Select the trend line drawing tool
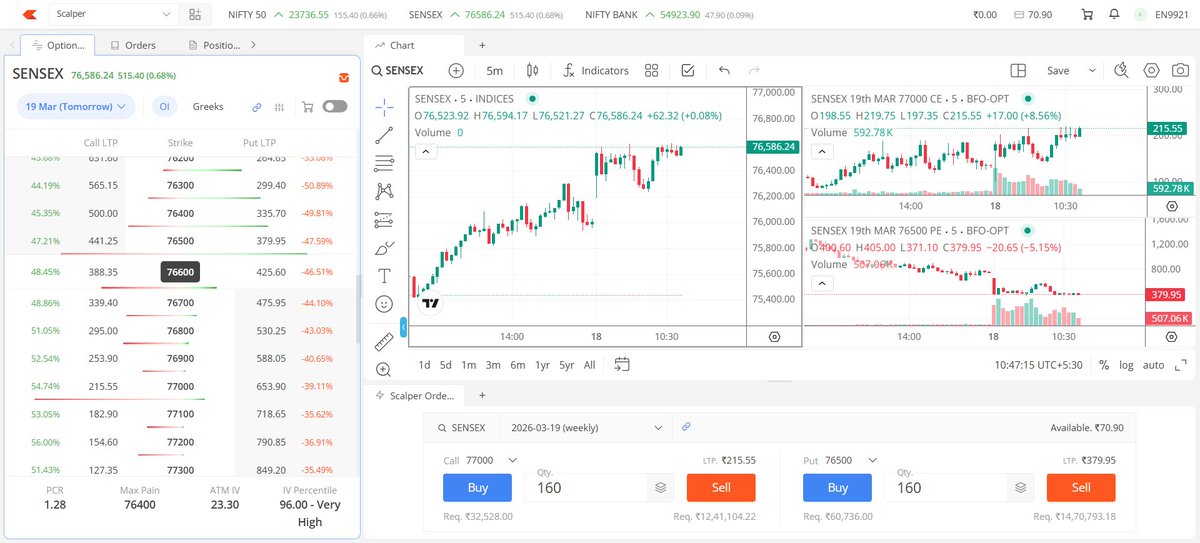The width and height of the screenshot is (1200, 543). (x=384, y=135)
